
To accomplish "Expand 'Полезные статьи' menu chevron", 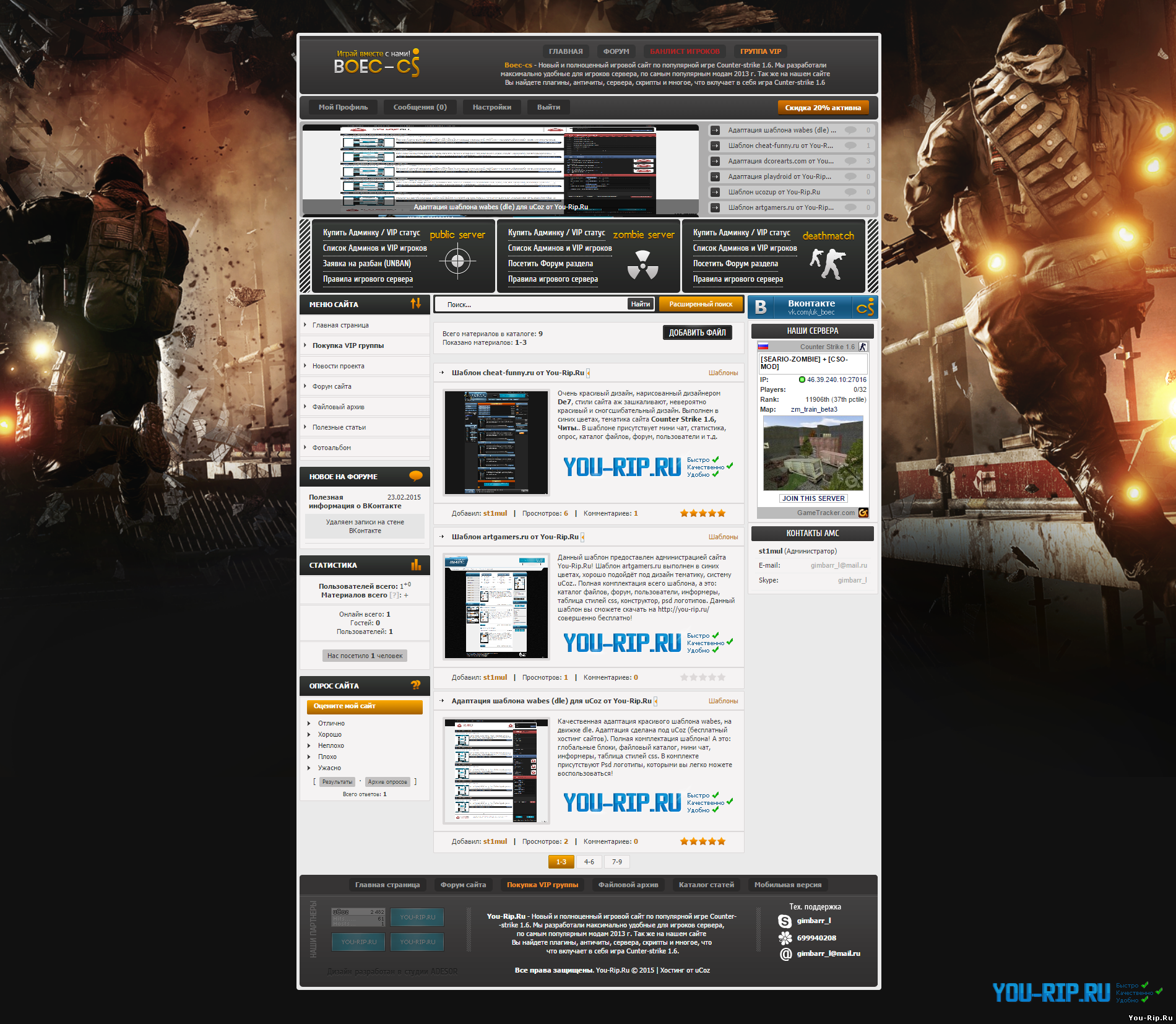I will 305,427.
